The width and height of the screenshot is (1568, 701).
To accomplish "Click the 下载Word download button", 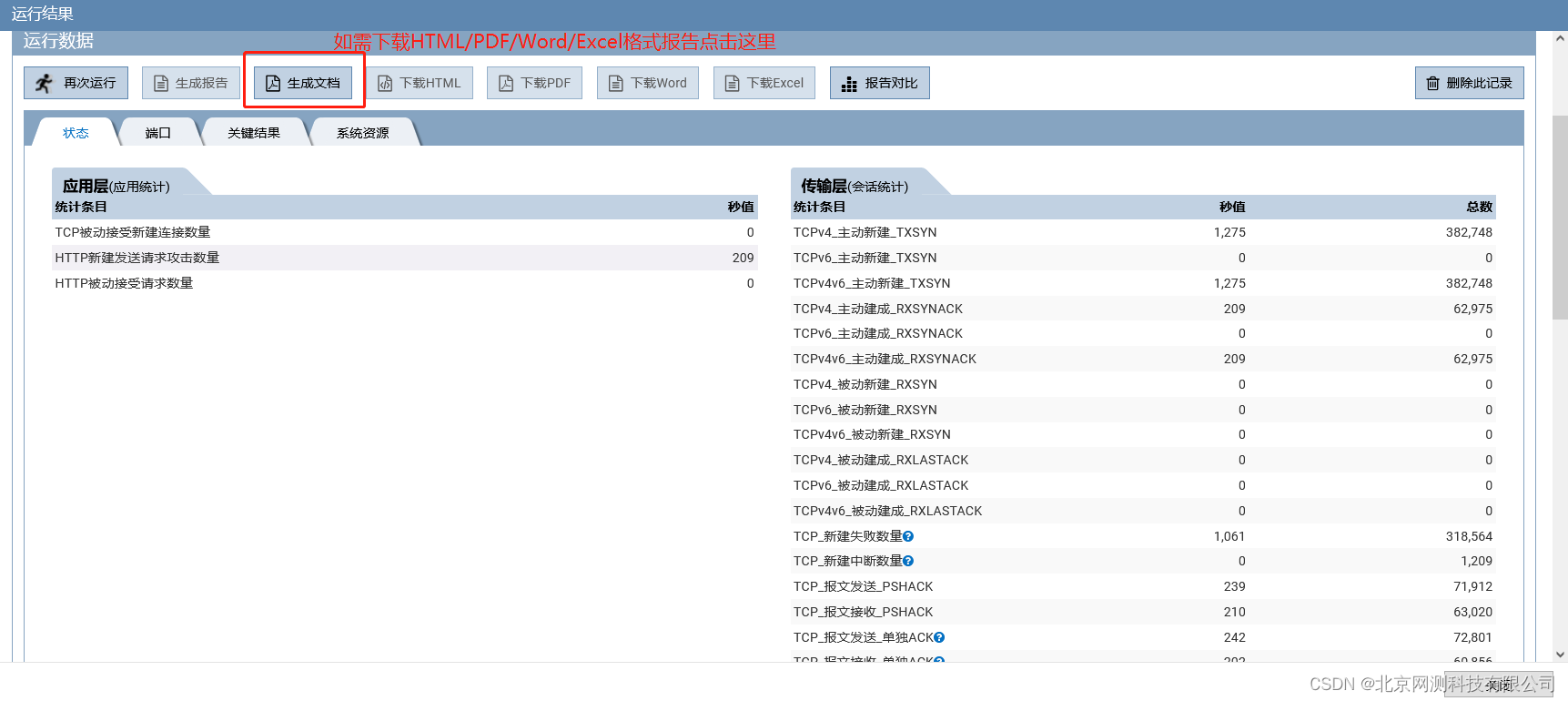I will [648, 83].
